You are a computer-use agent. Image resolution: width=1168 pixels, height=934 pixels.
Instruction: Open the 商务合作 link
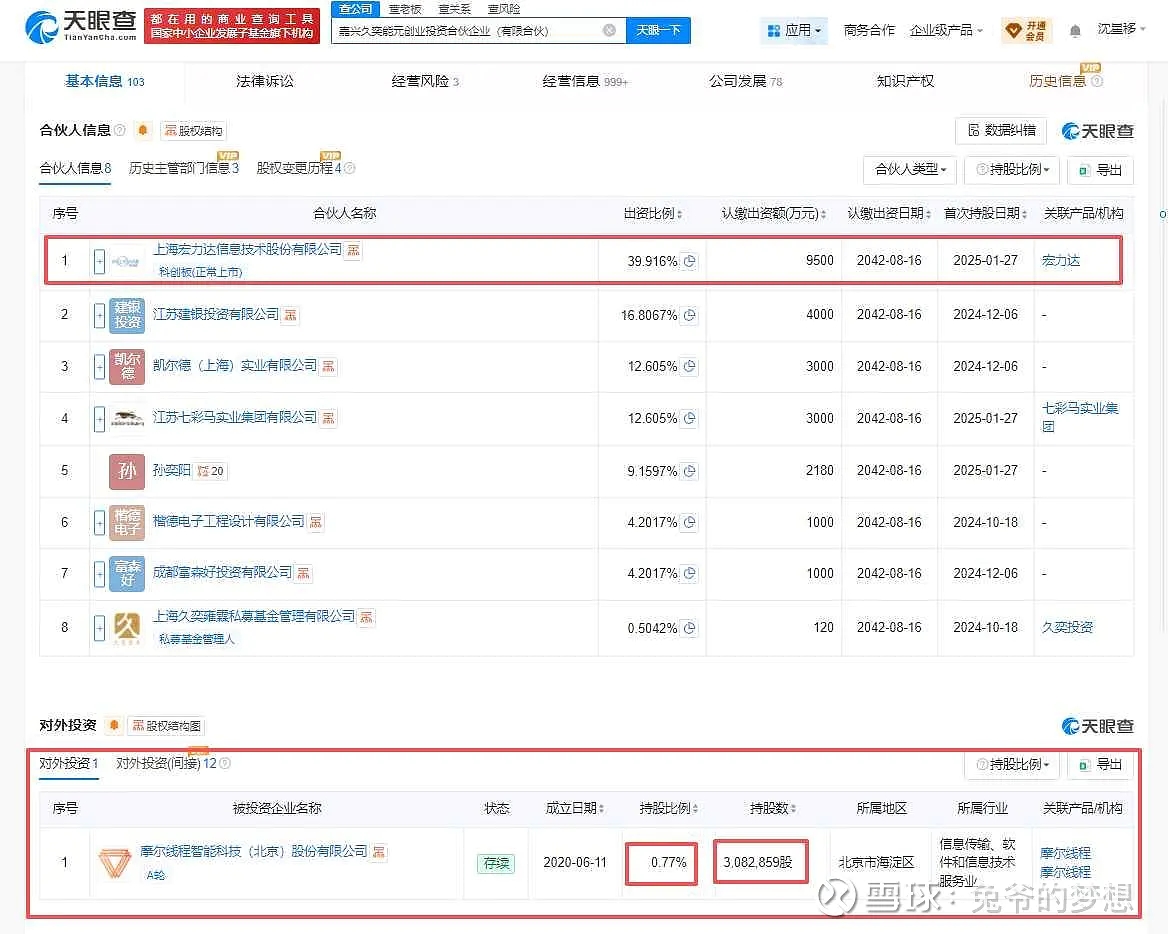click(869, 31)
